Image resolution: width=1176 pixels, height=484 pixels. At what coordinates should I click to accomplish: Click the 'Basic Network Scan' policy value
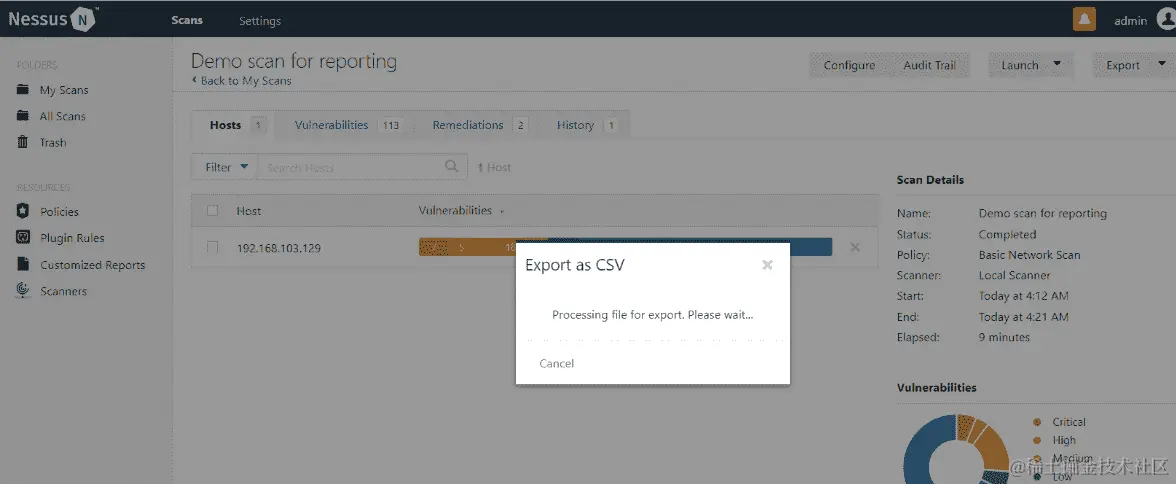point(1029,255)
